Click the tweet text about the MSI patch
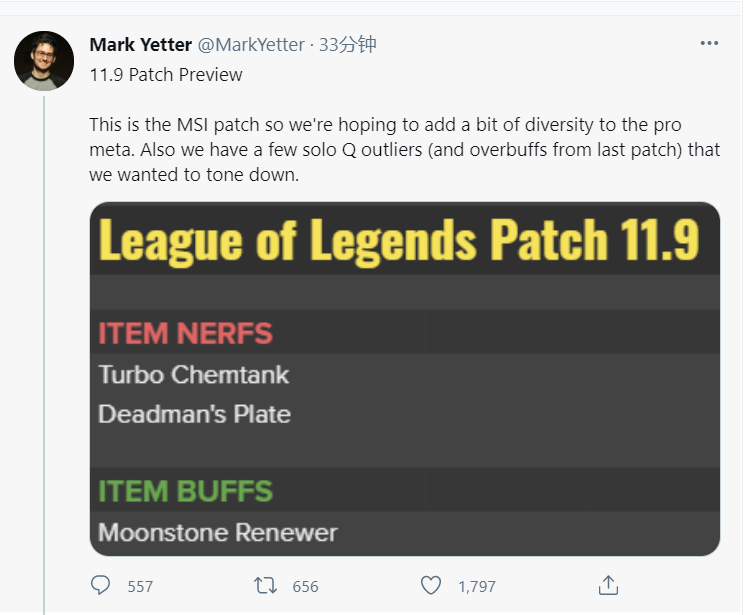The image size is (755, 615). pyautogui.click(x=404, y=150)
